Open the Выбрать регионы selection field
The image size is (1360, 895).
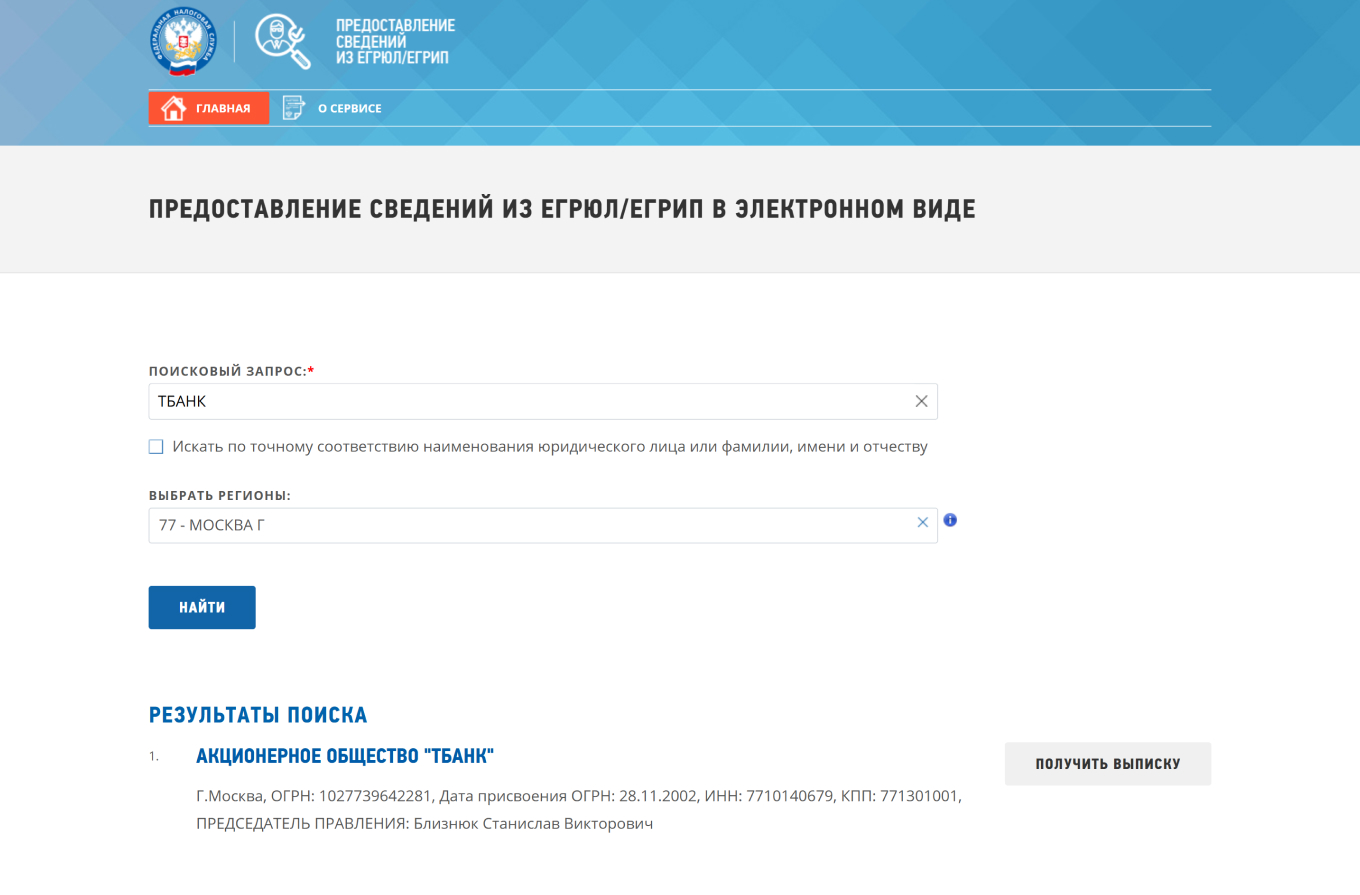coord(543,525)
